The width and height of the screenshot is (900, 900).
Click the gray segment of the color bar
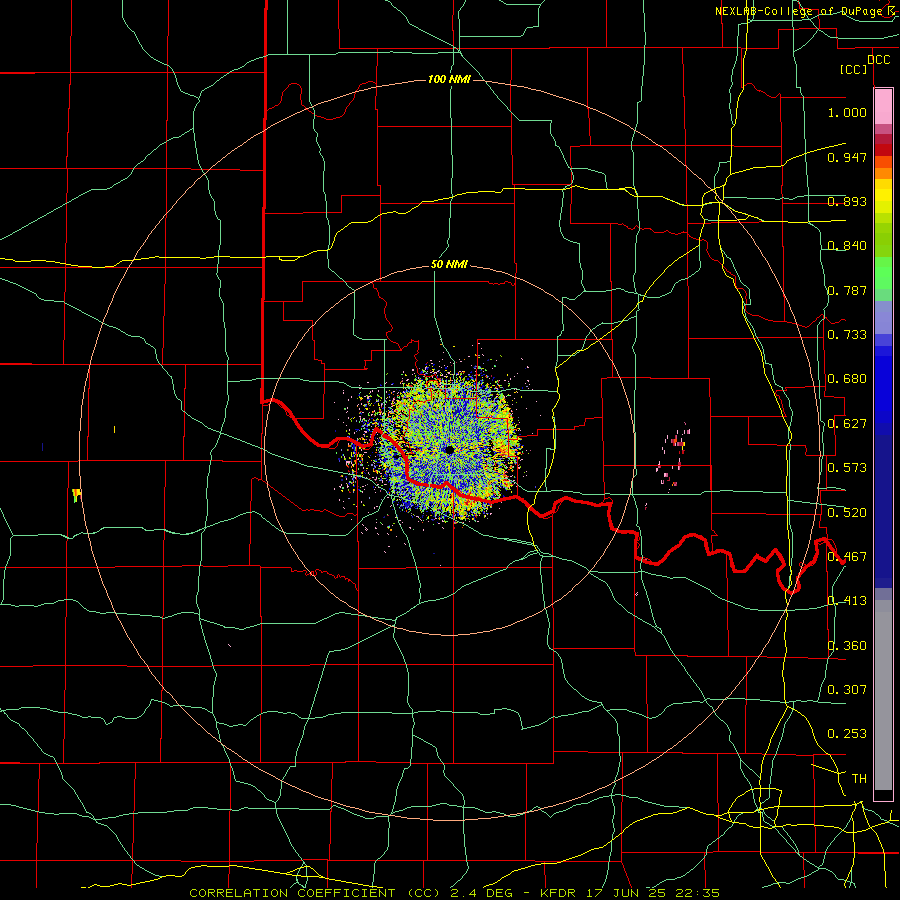883,695
